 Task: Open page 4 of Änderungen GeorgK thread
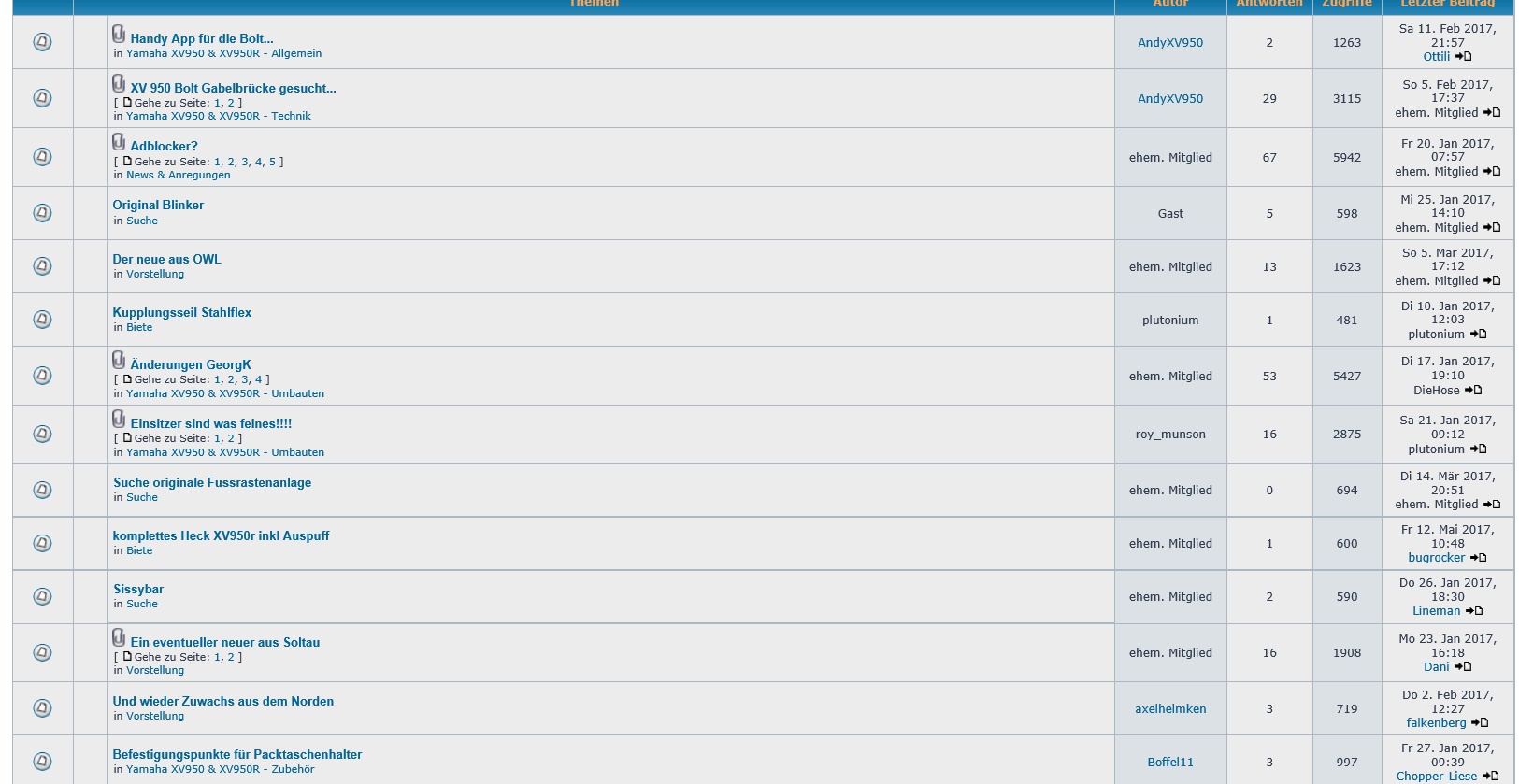(259, 379)
